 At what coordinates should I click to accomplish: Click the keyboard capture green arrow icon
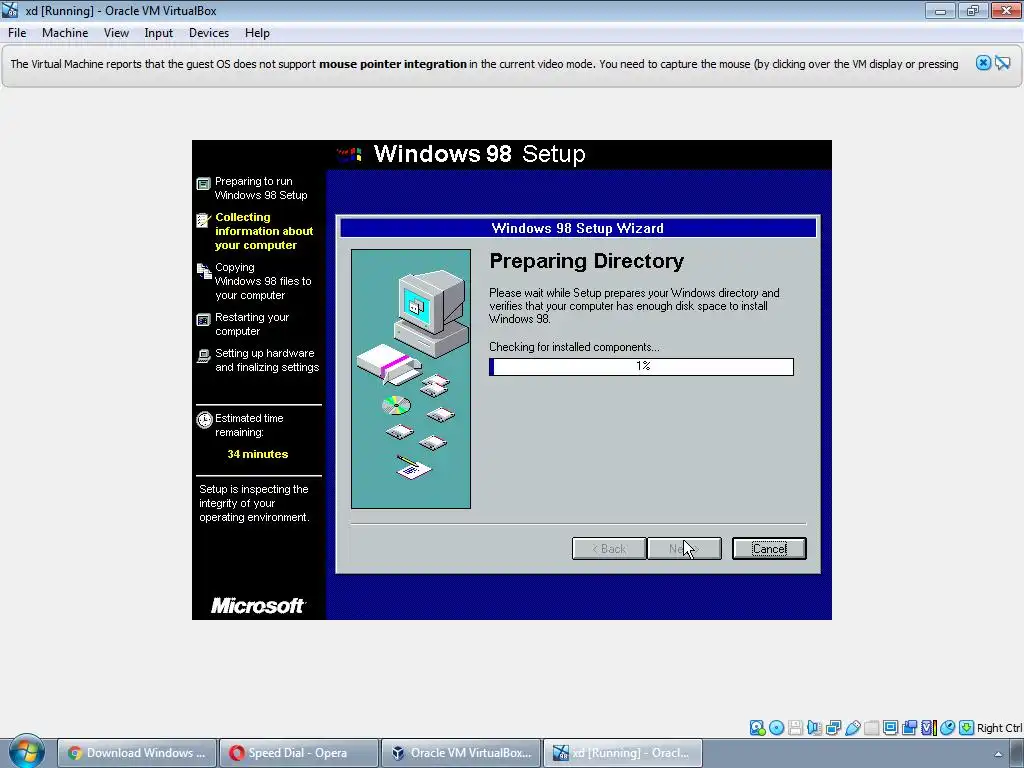click(x=967, y=728)
